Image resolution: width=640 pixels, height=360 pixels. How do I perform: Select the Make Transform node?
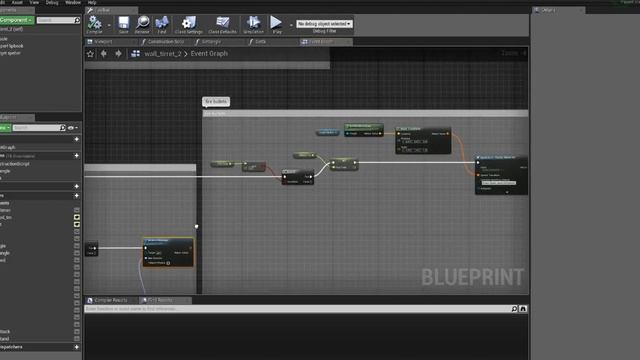(423, 140)
